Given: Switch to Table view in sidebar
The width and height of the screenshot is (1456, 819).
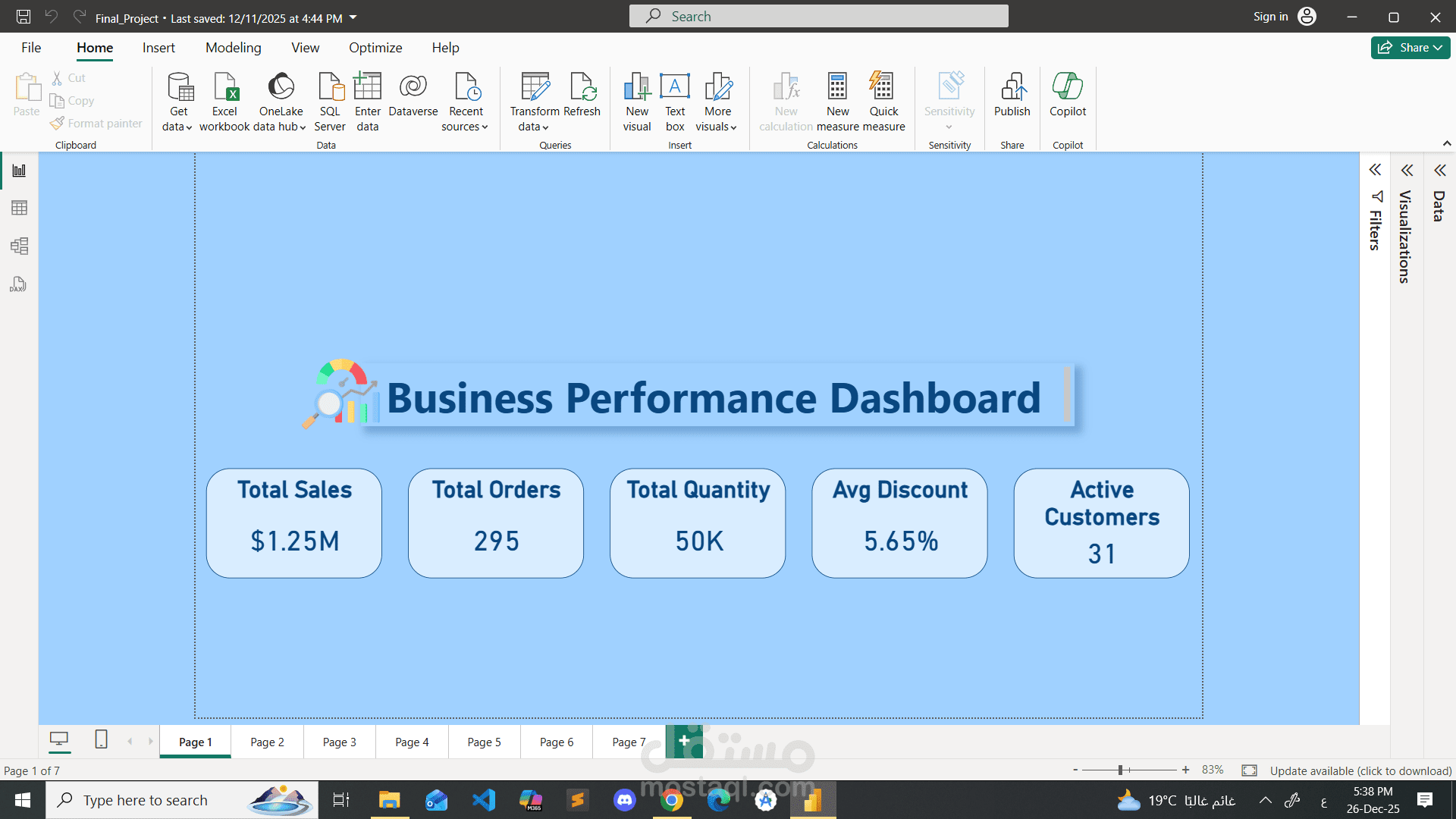Looking at the screenshot, I should click(x=19, y=208).
